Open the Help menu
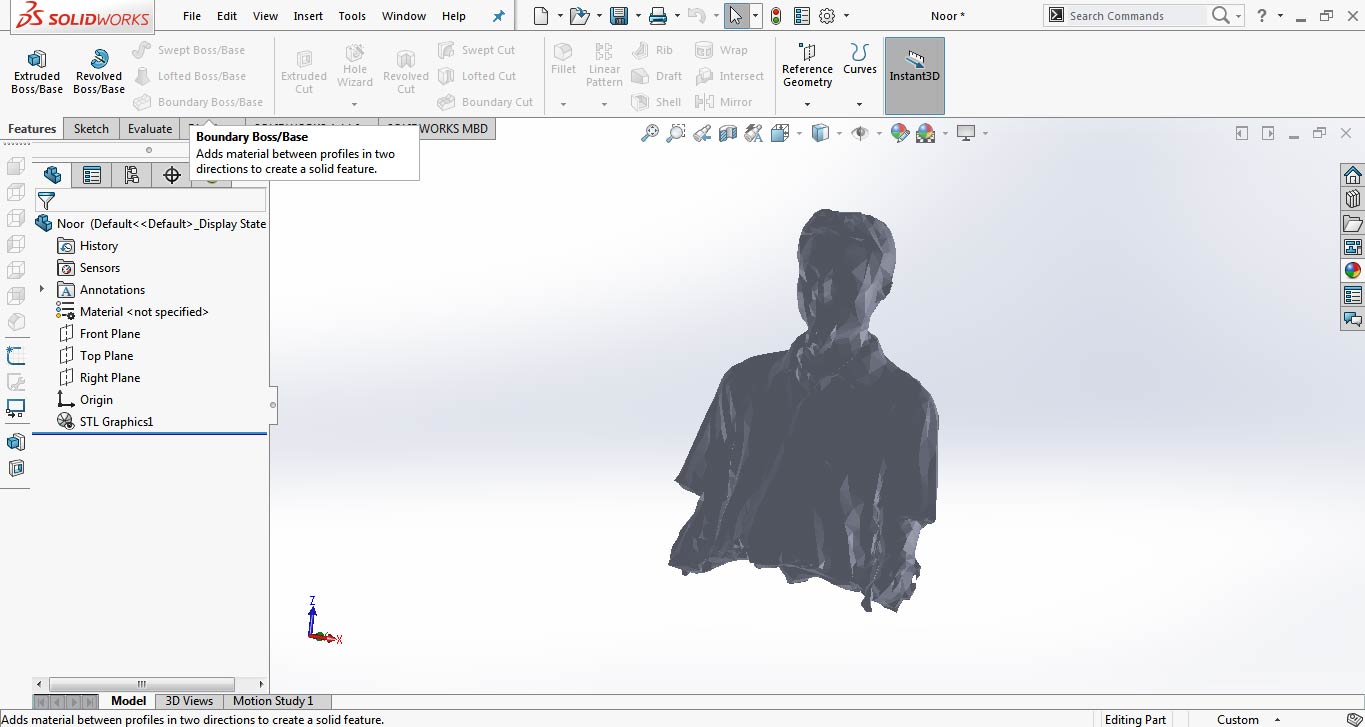The height and width of the screenshot is (727, 1365). pyautogui.click(x=454, y=16)
